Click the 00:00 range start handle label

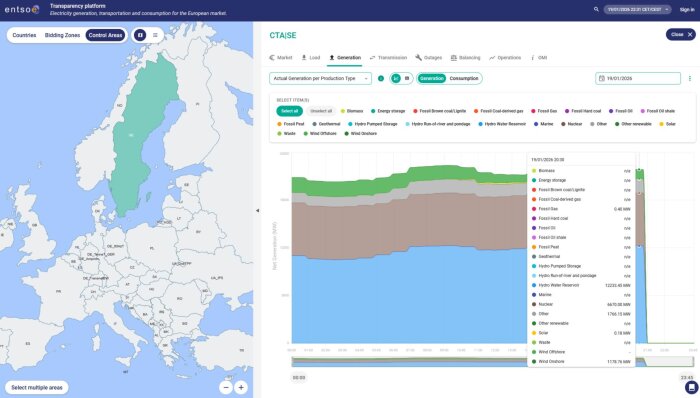299,377
